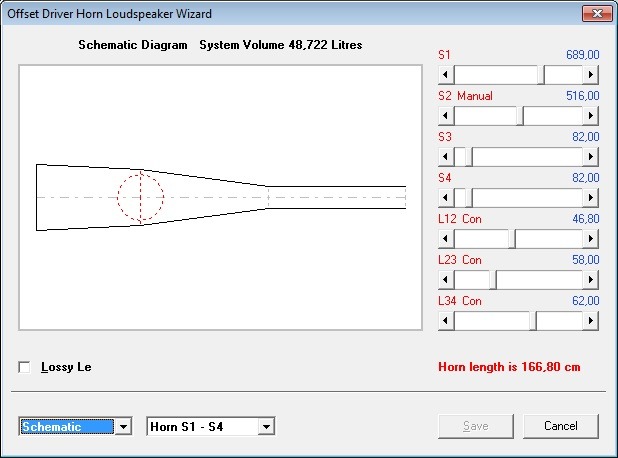Click the L23 slider thumb

pos(493,279)
